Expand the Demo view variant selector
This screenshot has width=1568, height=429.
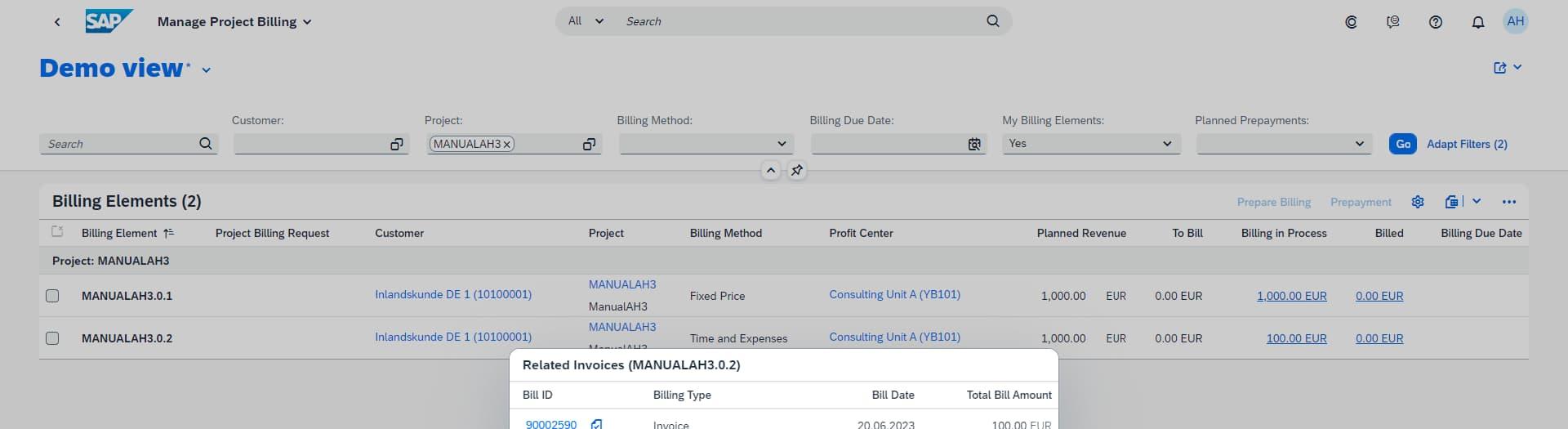[x=207, y=70]
